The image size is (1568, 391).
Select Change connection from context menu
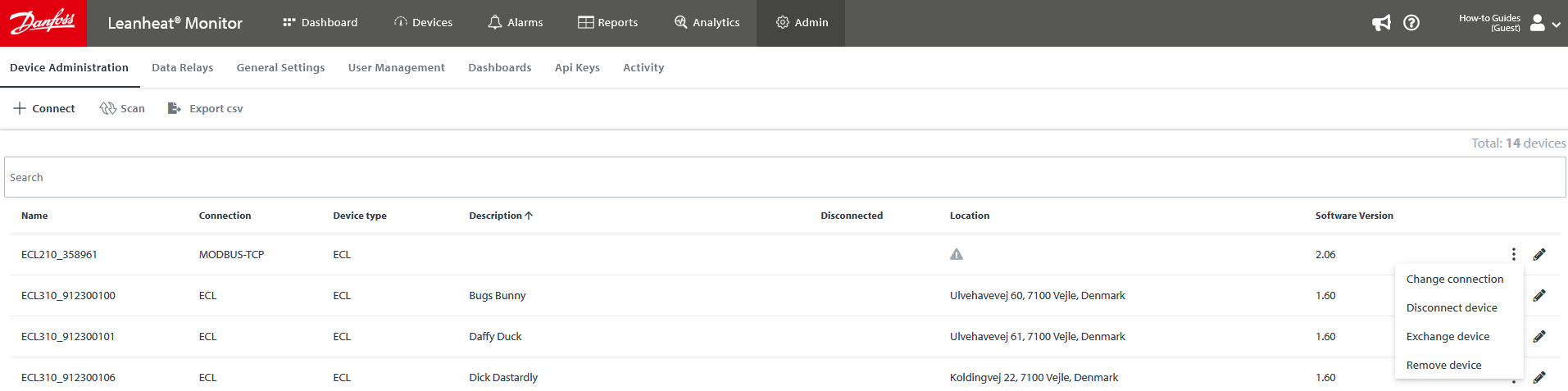1454,280
